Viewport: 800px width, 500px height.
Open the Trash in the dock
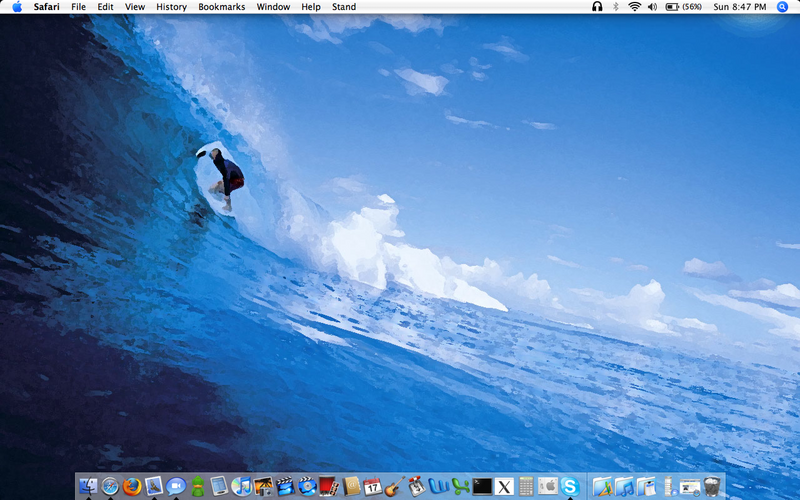712,487
